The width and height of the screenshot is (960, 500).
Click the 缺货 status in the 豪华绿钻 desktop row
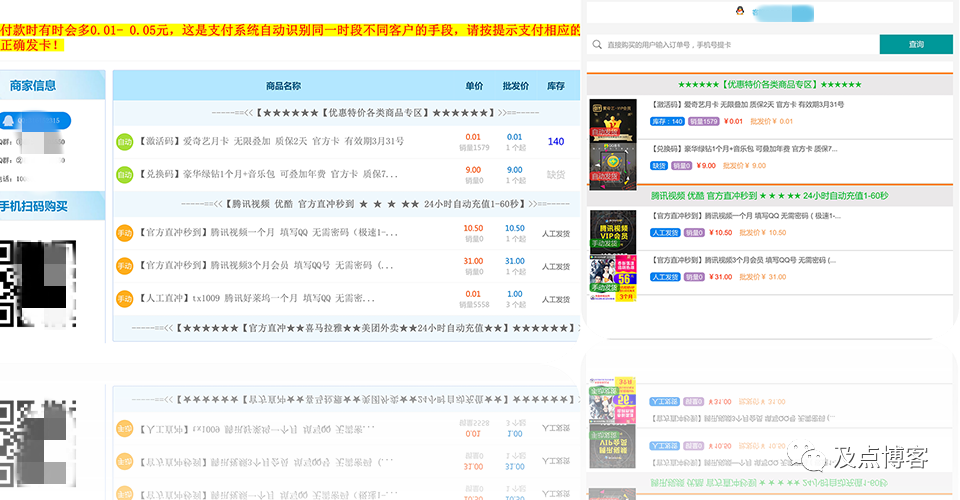[556, 175]
